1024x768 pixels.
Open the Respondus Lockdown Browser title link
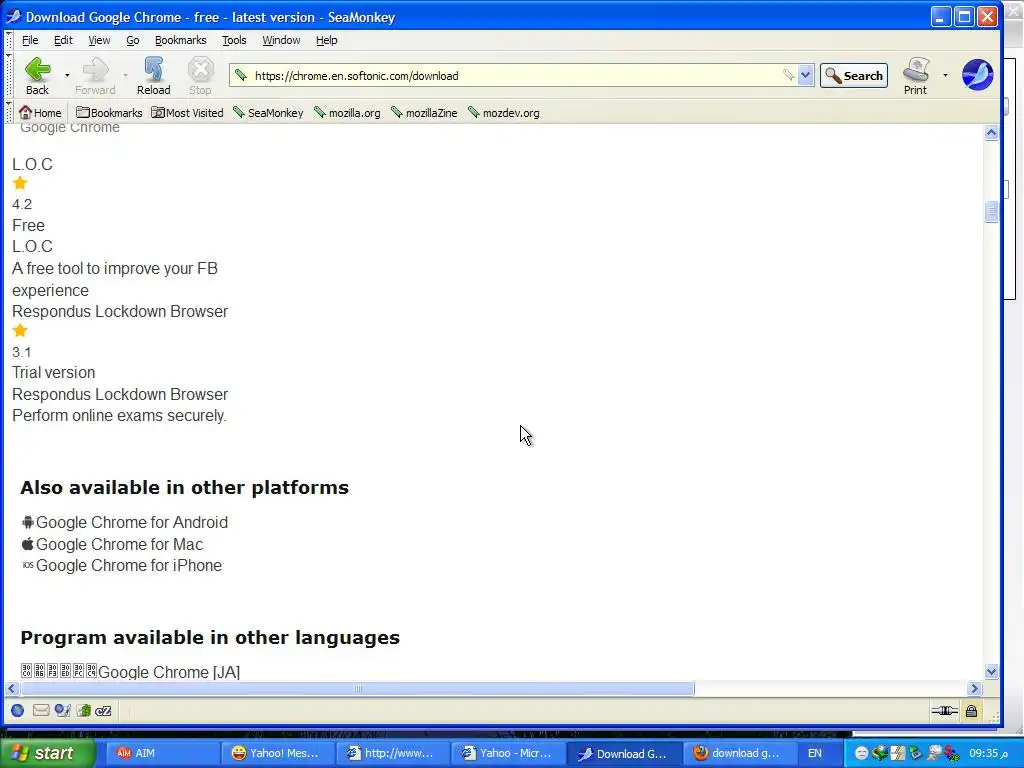pos(120,312)
